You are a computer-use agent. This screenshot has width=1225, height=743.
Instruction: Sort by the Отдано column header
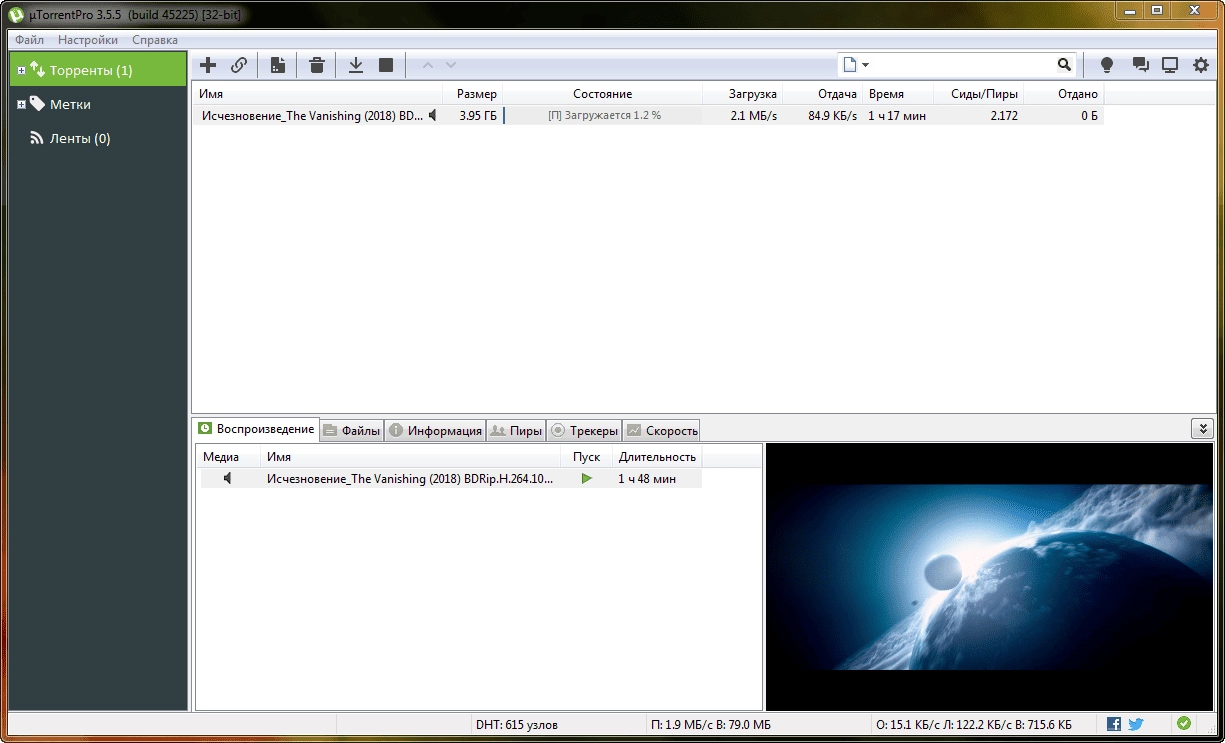[x=1064, y=94]
